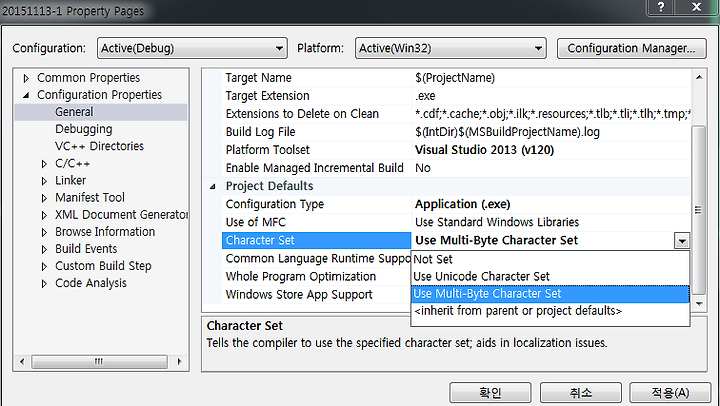Click the Target Extension property
Screen dimensions: 720x406
[x=267, y=96]
